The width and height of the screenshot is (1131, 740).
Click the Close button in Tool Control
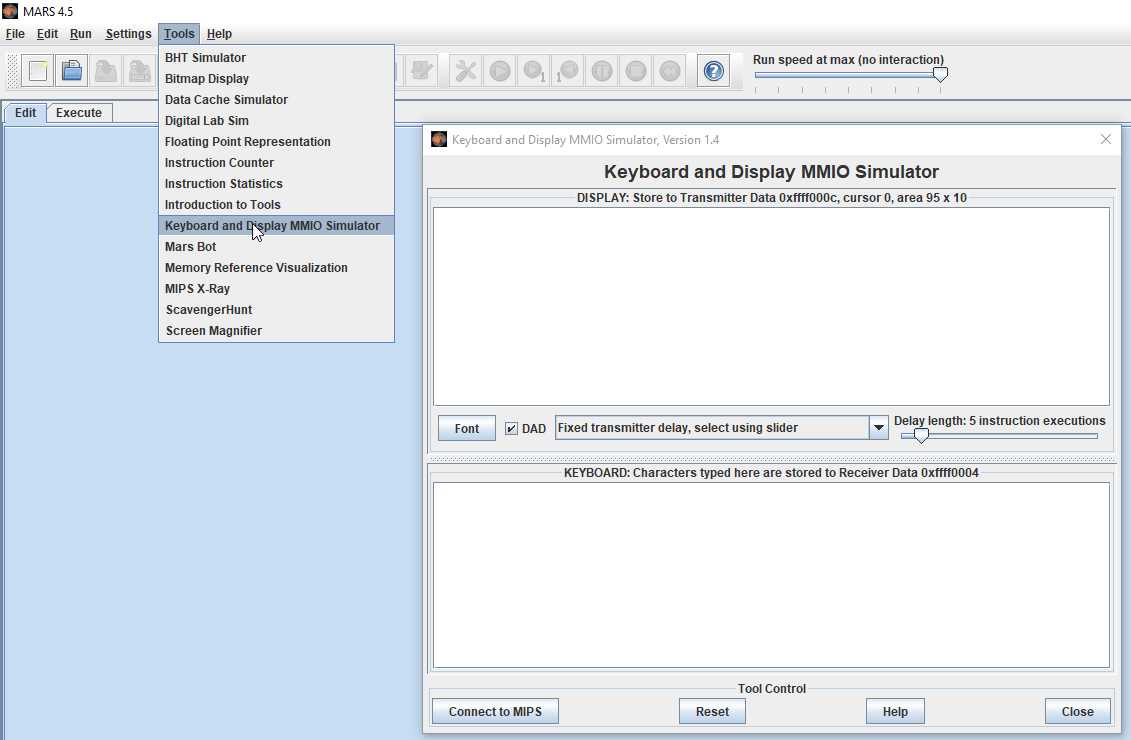click(x=1078, y=711)
